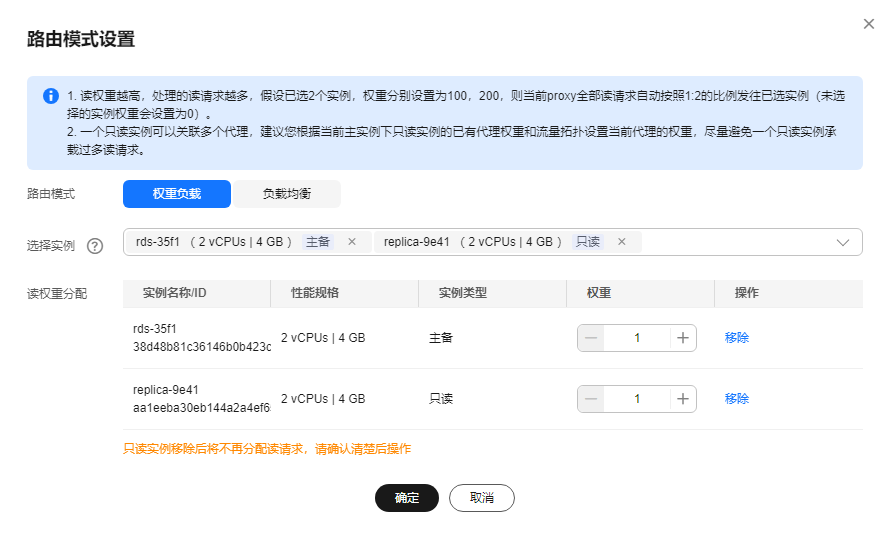Screen dimensions: 891x542
Task: Click the 权重 column header
Action: [599, 293]
